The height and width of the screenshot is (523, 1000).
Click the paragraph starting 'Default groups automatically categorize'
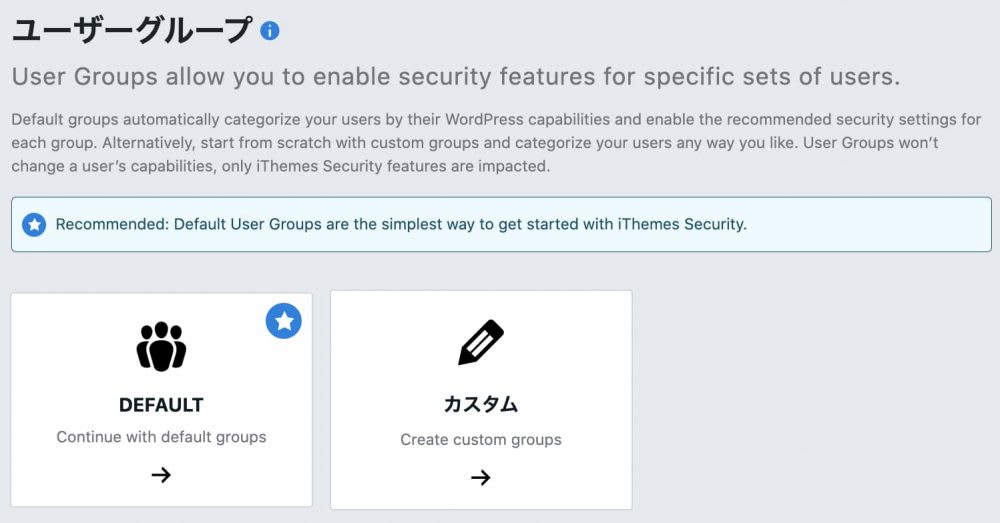(x=496, y=142)
